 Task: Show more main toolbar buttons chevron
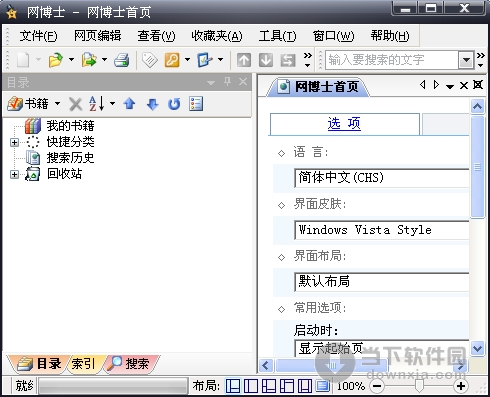[x=308, y=60]
